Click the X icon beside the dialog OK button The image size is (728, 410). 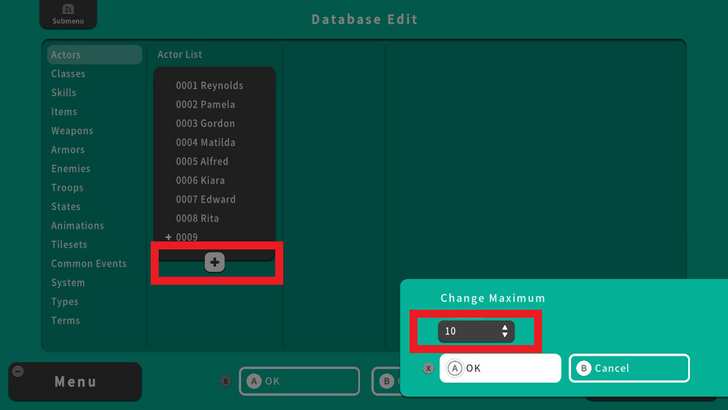(428, 368)
